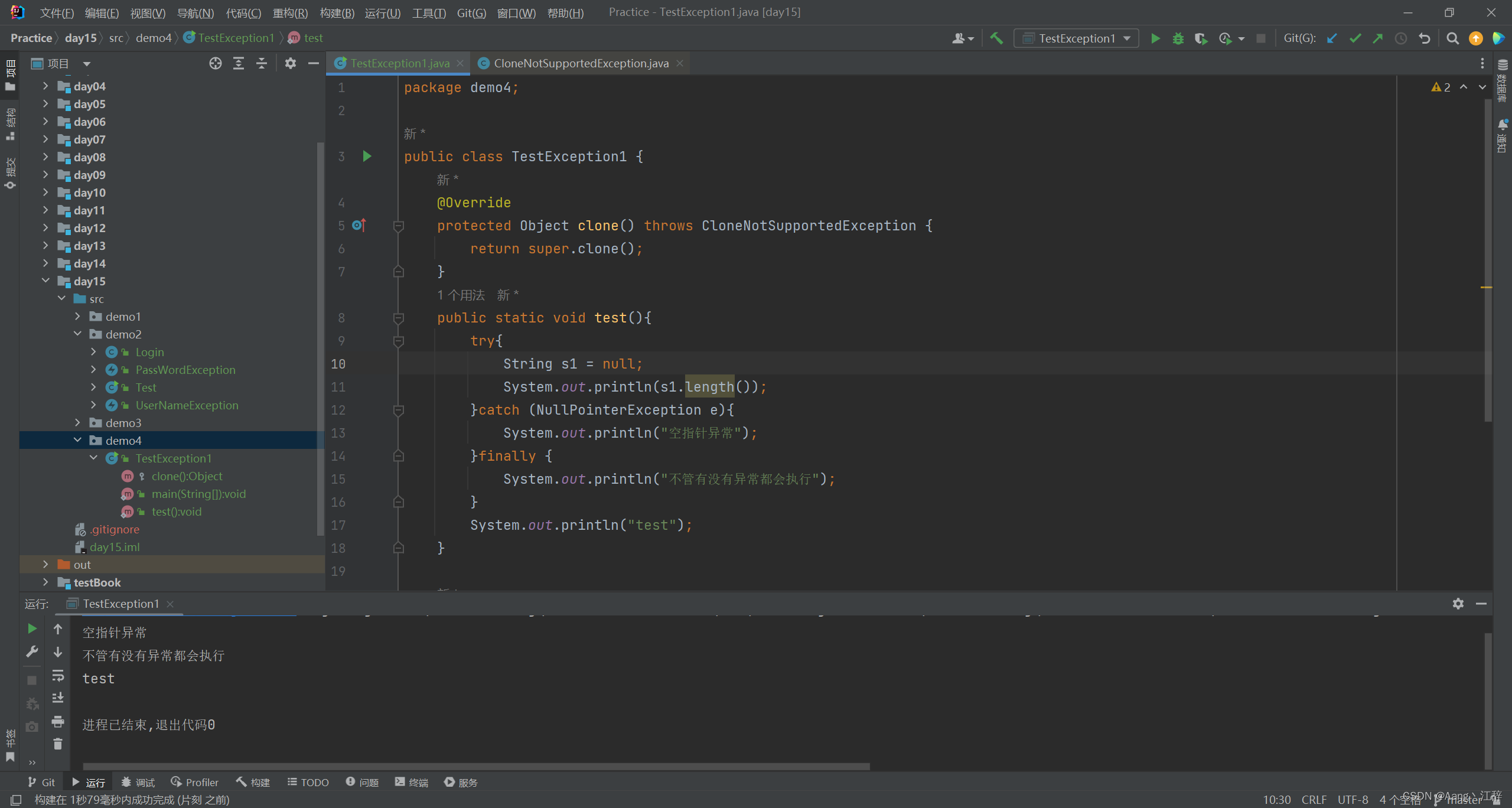This screenshot has height=808, width=1512.
Task: Click the "1 个用法" usages hint
Action: click(460, 295)
